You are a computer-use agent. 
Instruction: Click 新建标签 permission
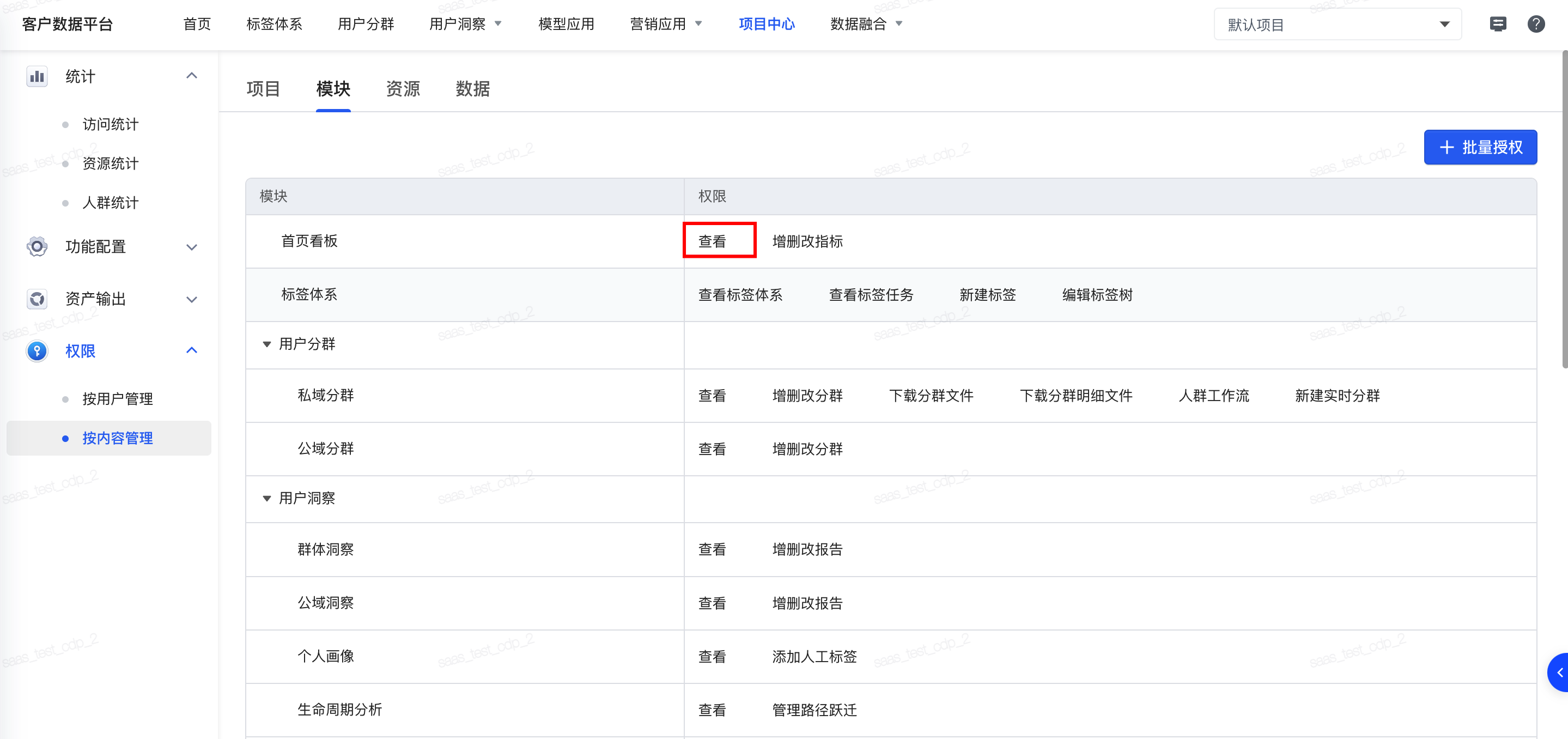point(988,295)
